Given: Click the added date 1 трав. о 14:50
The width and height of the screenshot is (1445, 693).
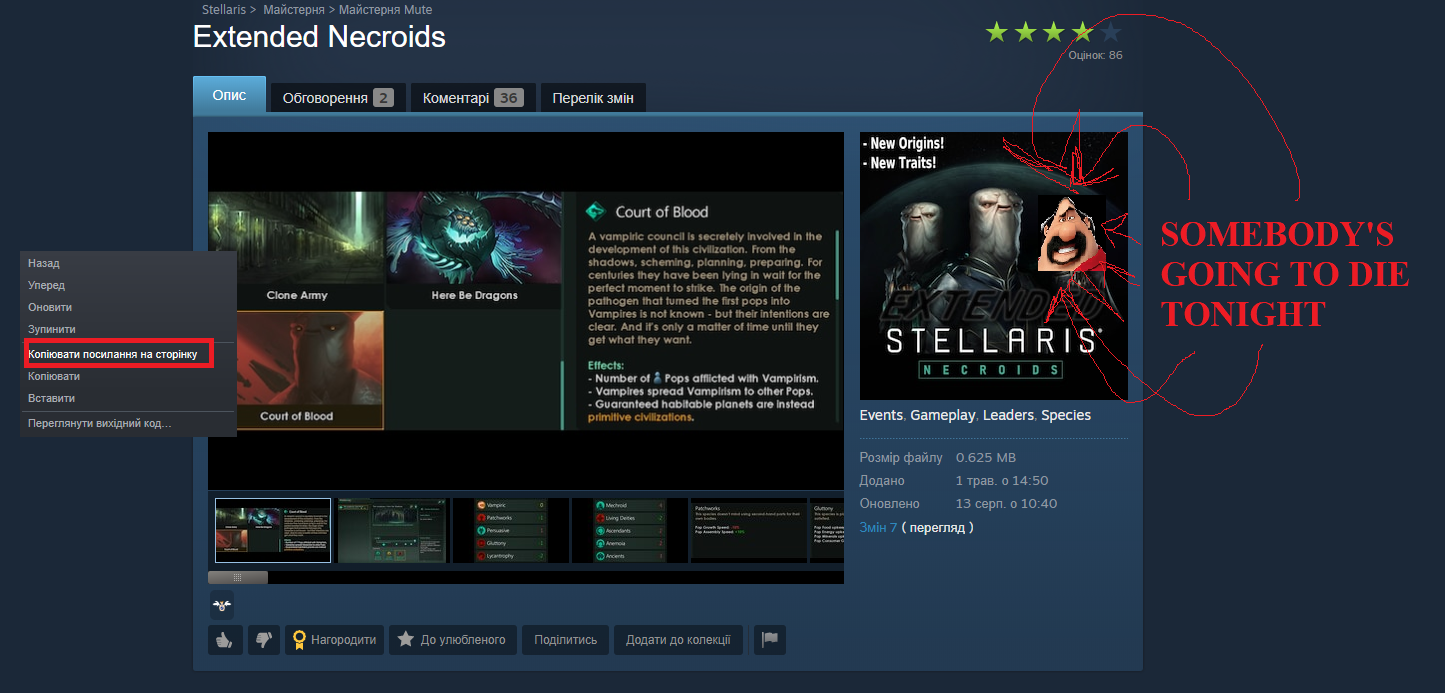Looking at the screenshot, I should [1002, 481].
